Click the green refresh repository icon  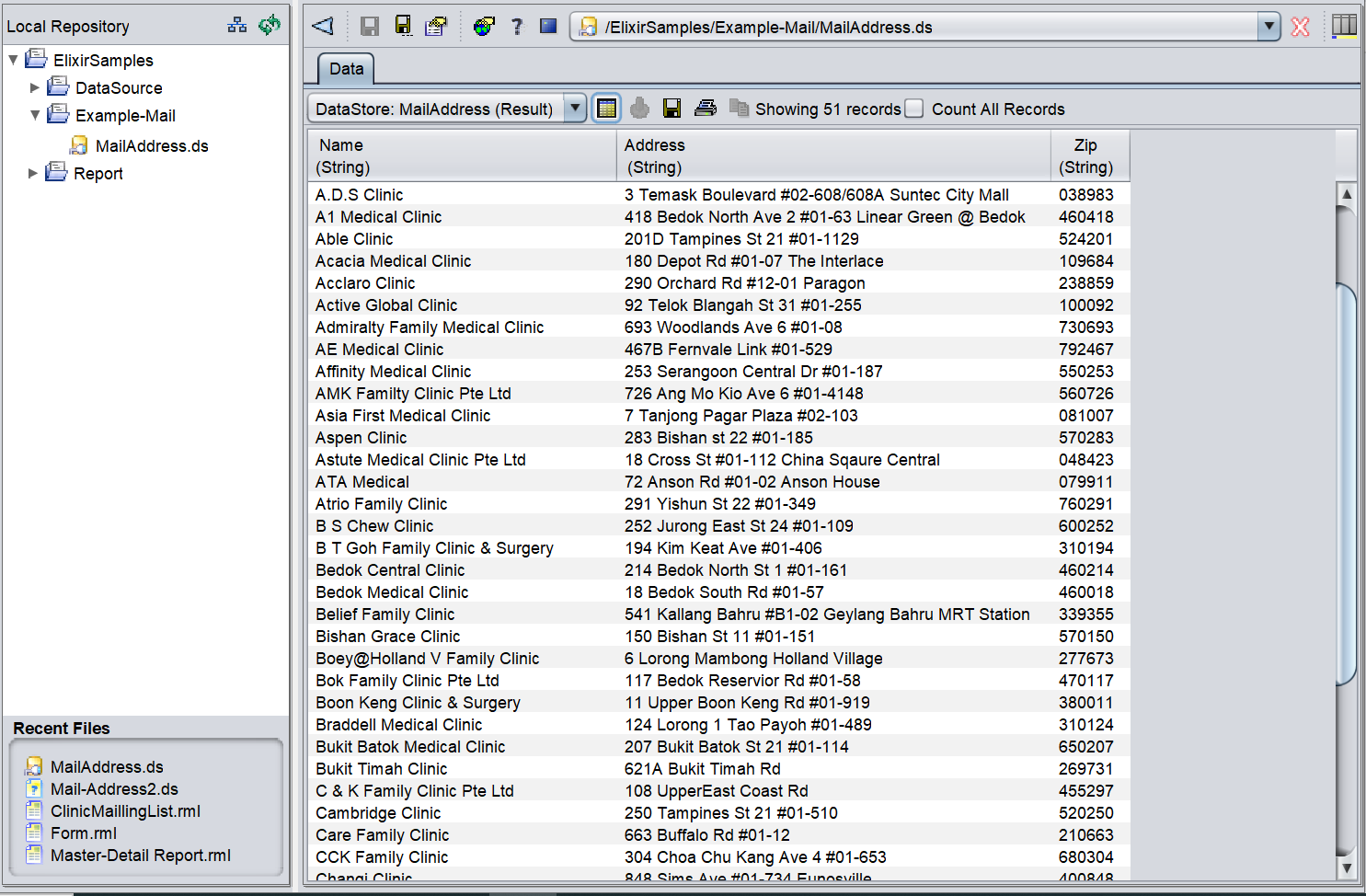(269, 25)
